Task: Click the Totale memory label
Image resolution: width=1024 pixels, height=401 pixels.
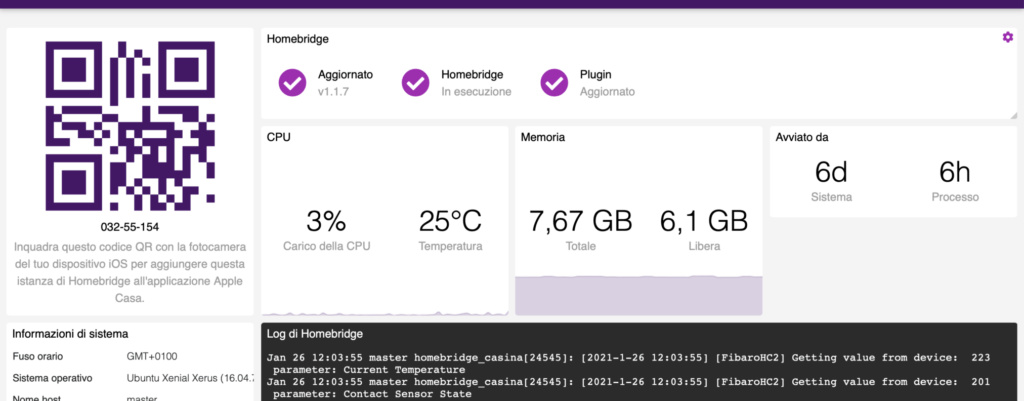Action: [581, 247]
